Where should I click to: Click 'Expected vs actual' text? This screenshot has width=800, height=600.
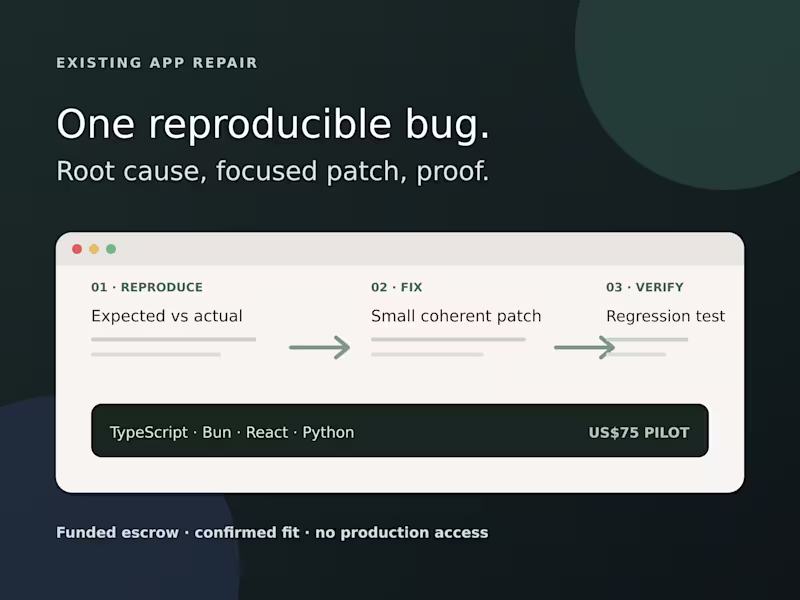tap(167, 316)
